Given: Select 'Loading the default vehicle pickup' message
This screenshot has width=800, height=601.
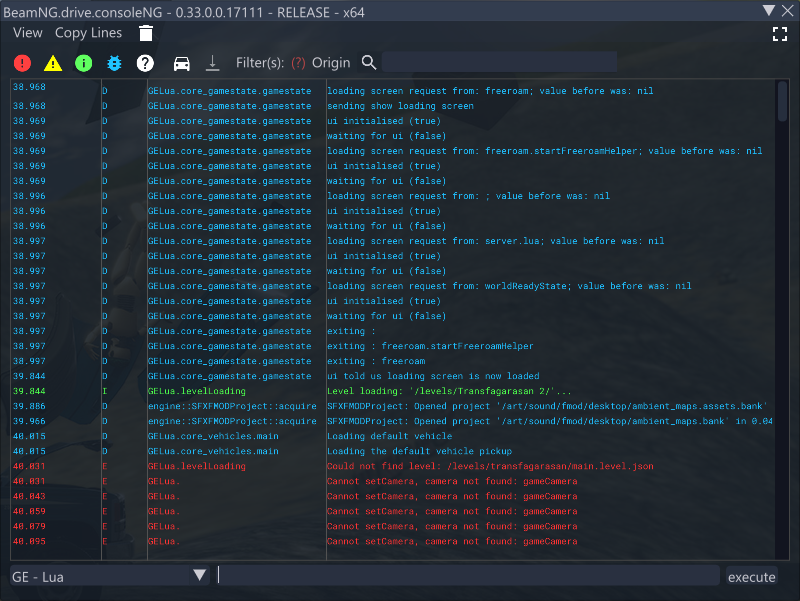Looking at the screenshot, I should point(419,451).
